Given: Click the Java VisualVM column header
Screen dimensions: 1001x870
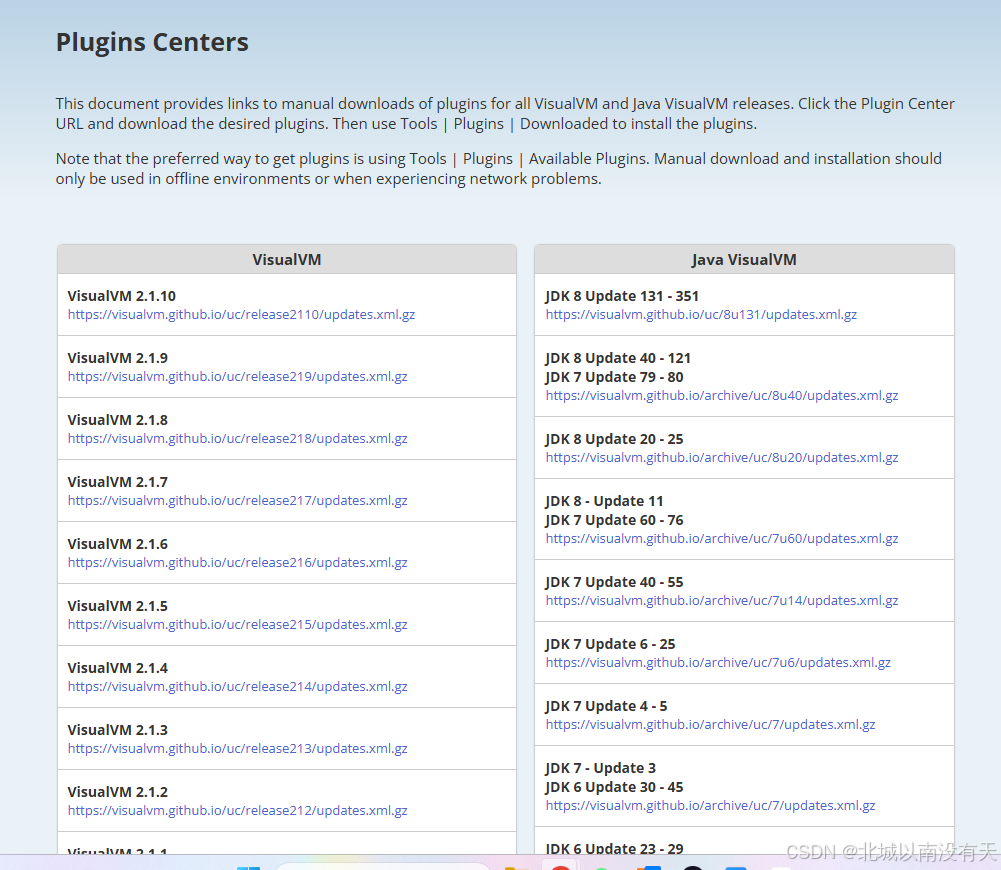Looking at the screenshot, I should point(744,260).
